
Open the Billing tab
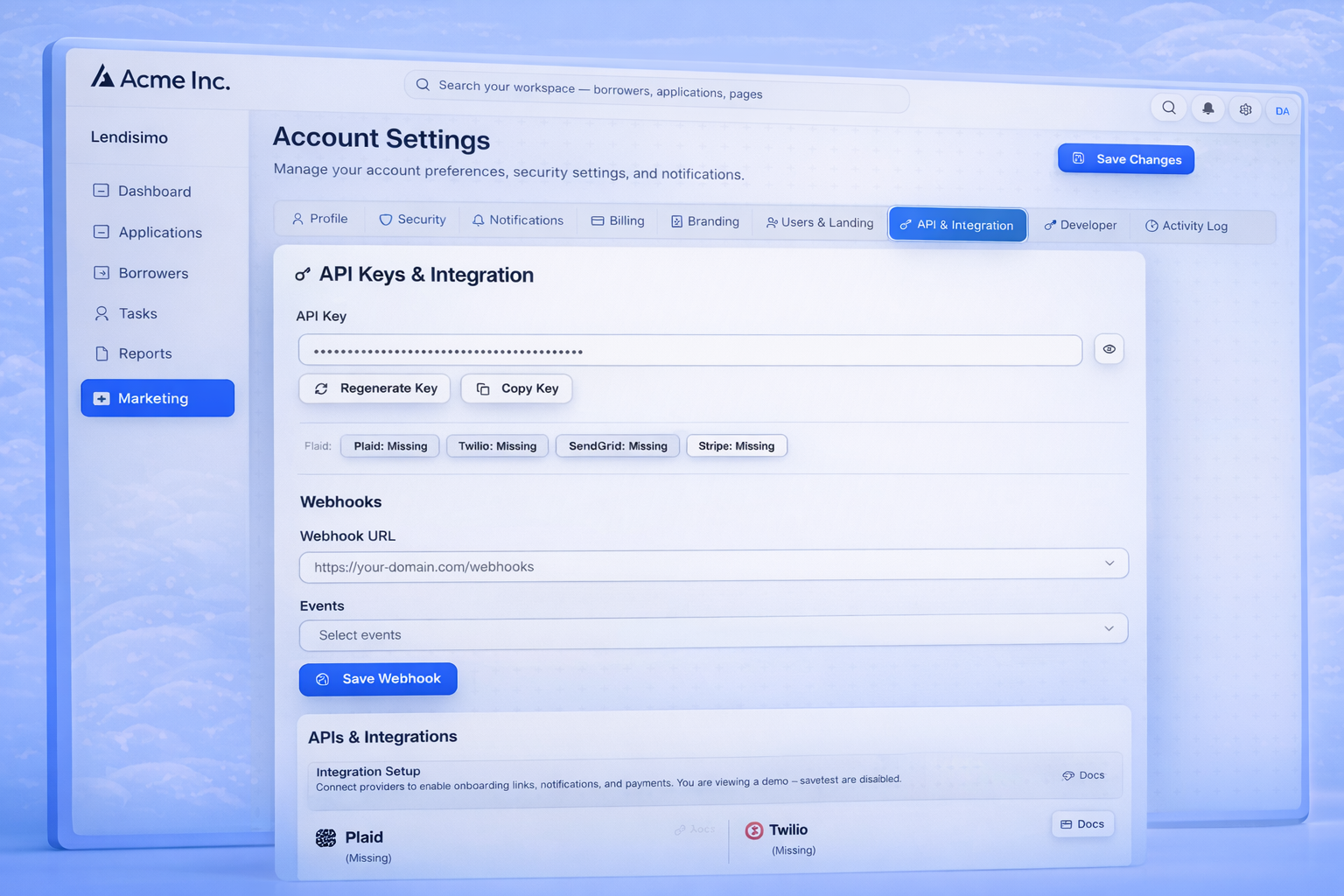[618, 220]
